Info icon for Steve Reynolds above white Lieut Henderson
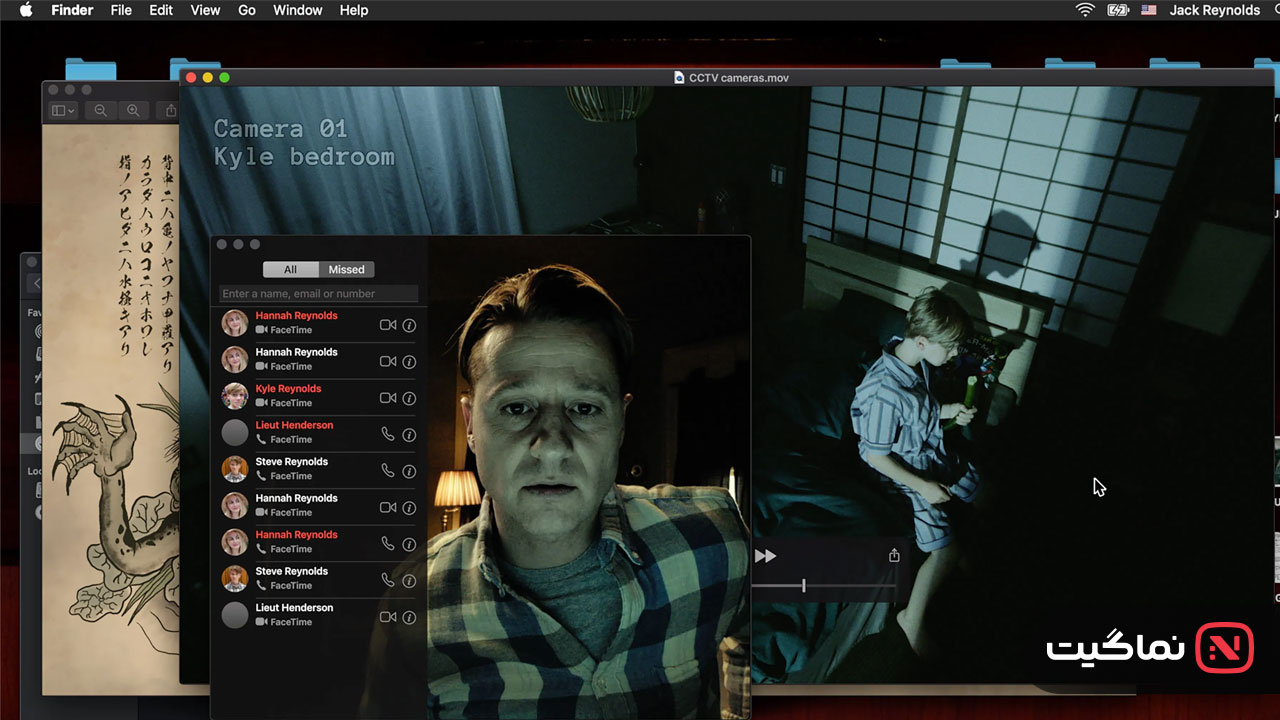The height and width of the screenshot is (720, 1280). [409, 580]
